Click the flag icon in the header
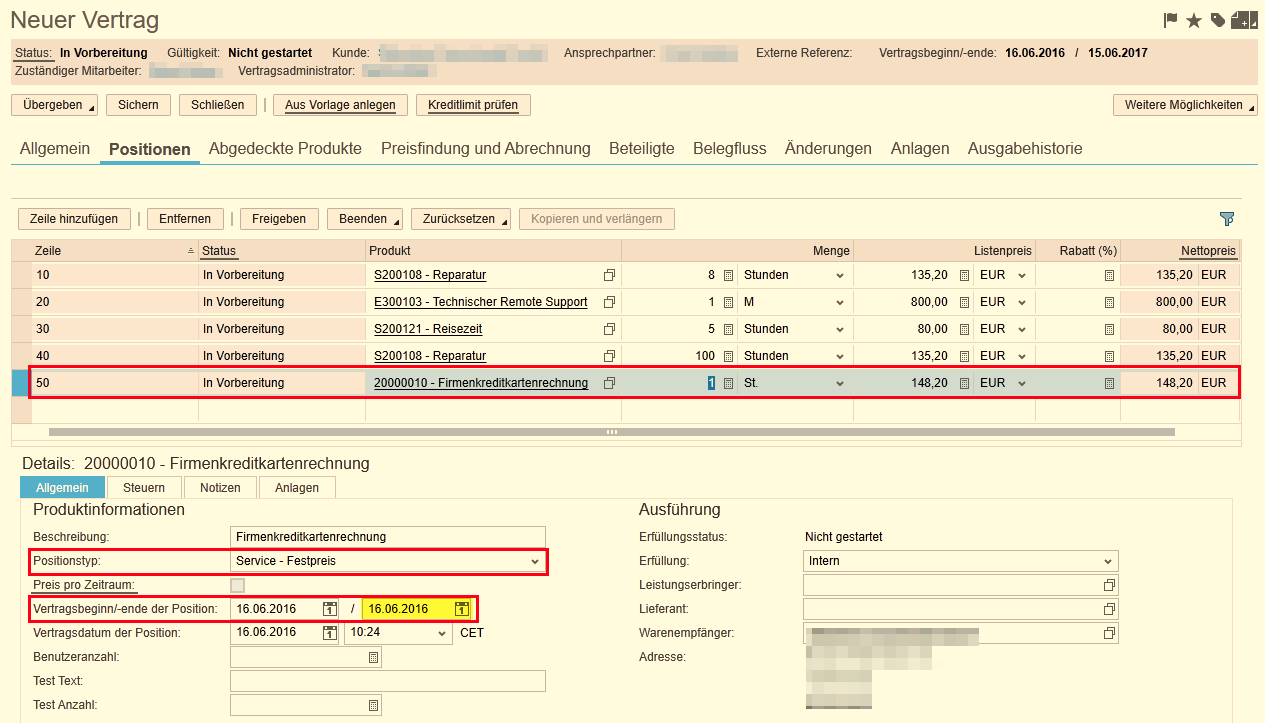 tap(1170, 20)
